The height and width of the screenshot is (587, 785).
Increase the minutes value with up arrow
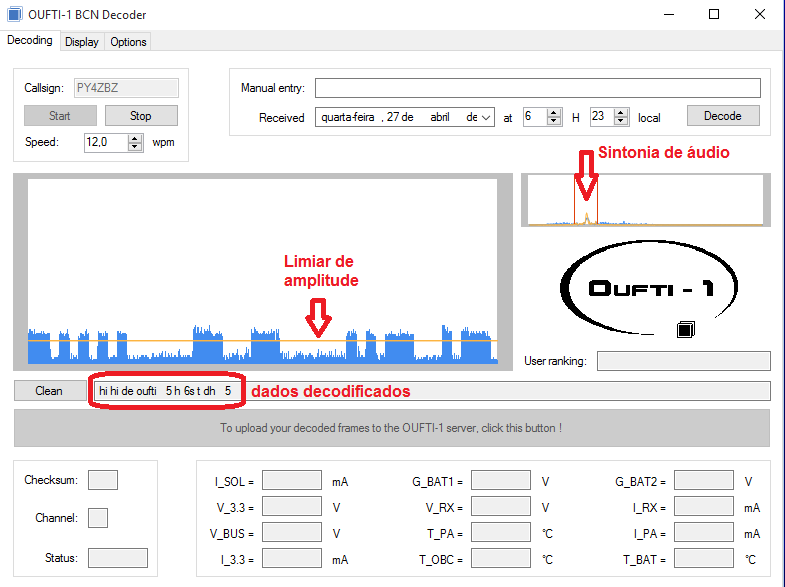(x=621, y=113)
